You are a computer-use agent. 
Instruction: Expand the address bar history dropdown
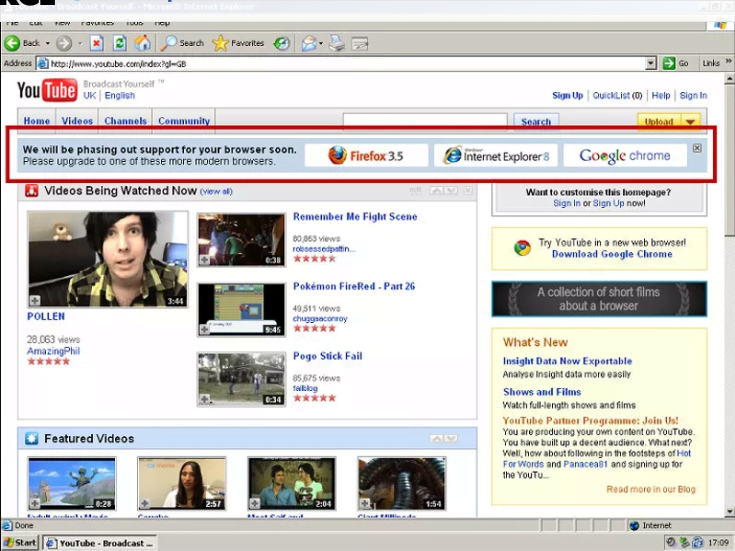click(651, 63)
